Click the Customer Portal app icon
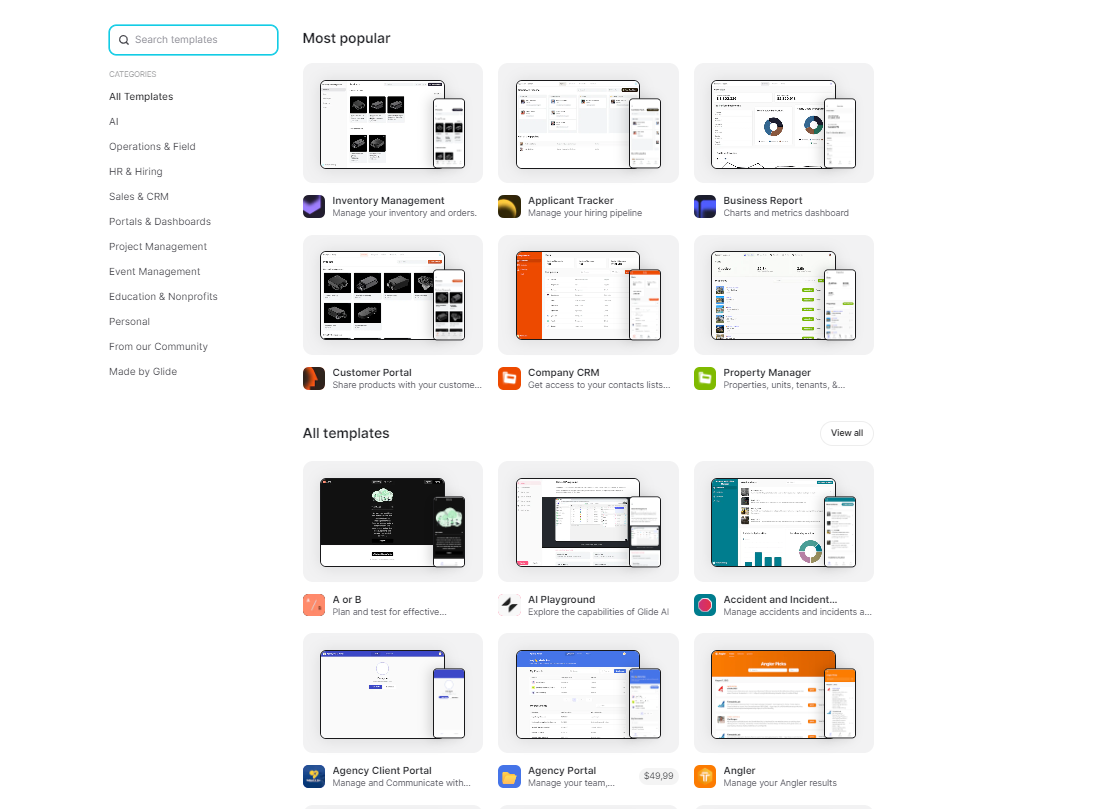The image size is (1096, 809). point(314,378)
